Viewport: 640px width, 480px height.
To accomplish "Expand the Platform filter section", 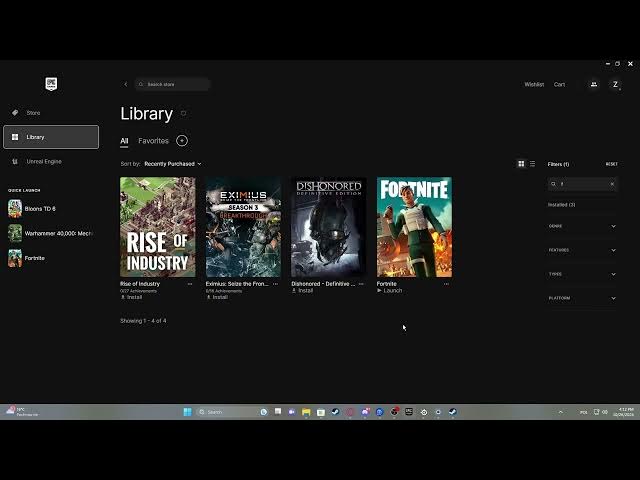I will tap(582, 298).
